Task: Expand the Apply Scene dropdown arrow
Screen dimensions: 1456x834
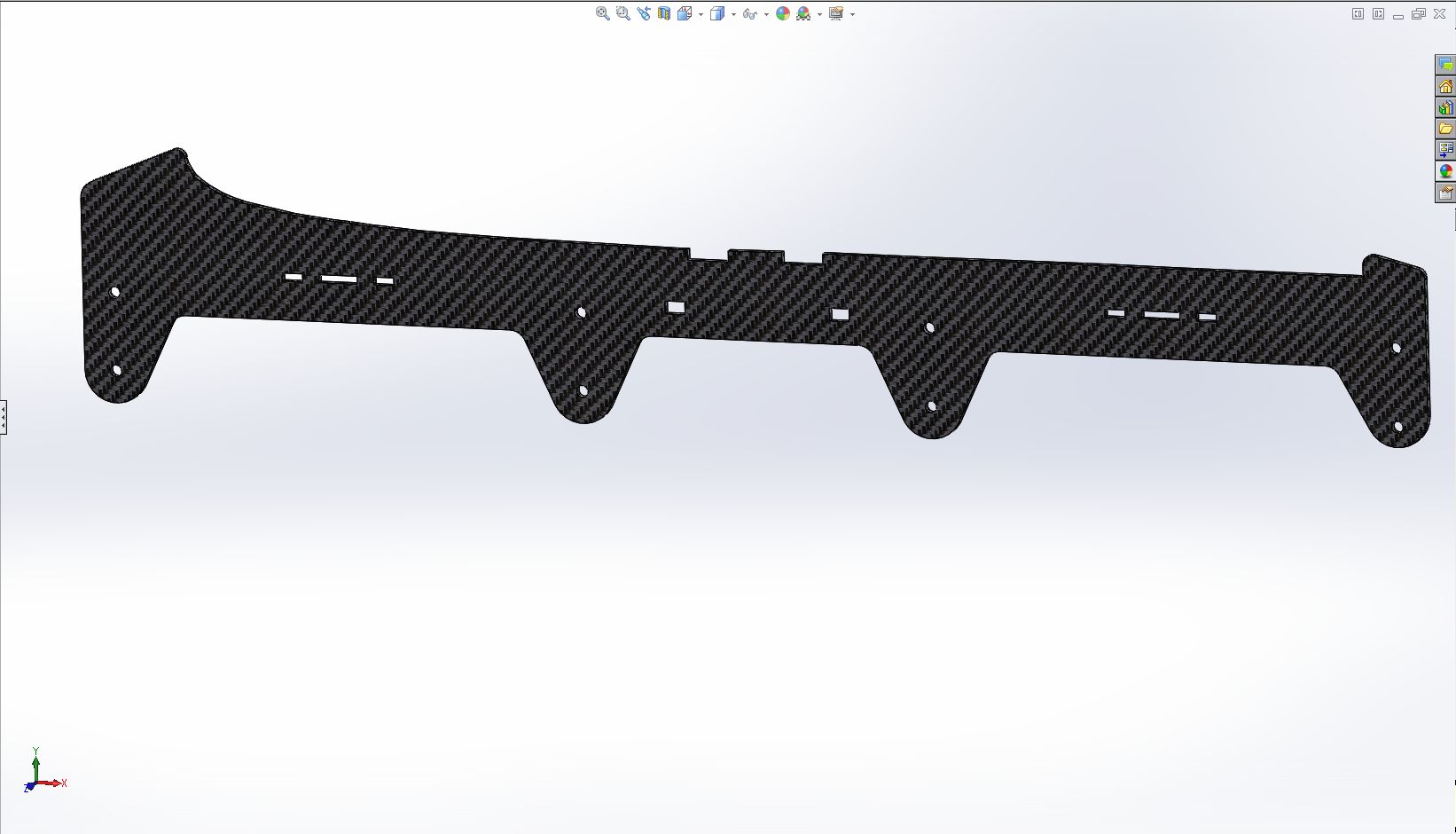Action: click(819, 14)
